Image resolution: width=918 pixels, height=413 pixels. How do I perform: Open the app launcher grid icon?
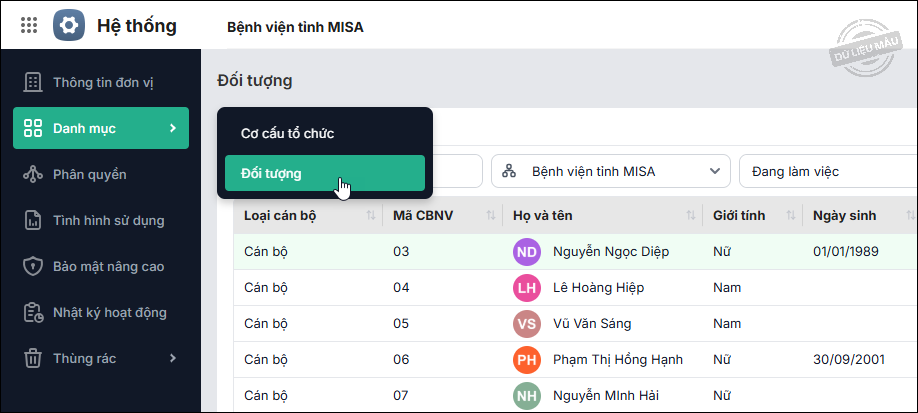(x=29, y=25)
